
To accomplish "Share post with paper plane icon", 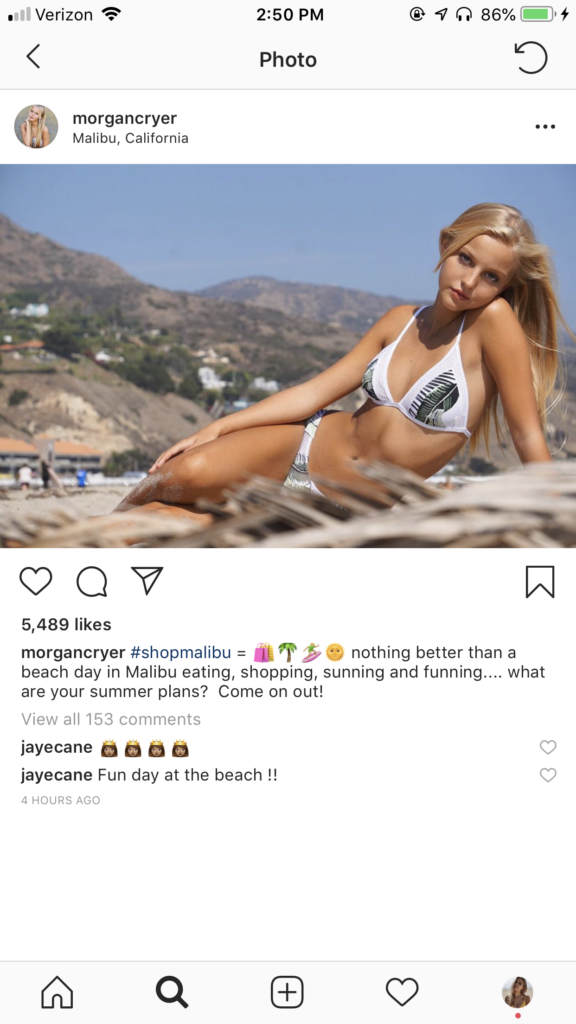I will [x=147, y=580].
